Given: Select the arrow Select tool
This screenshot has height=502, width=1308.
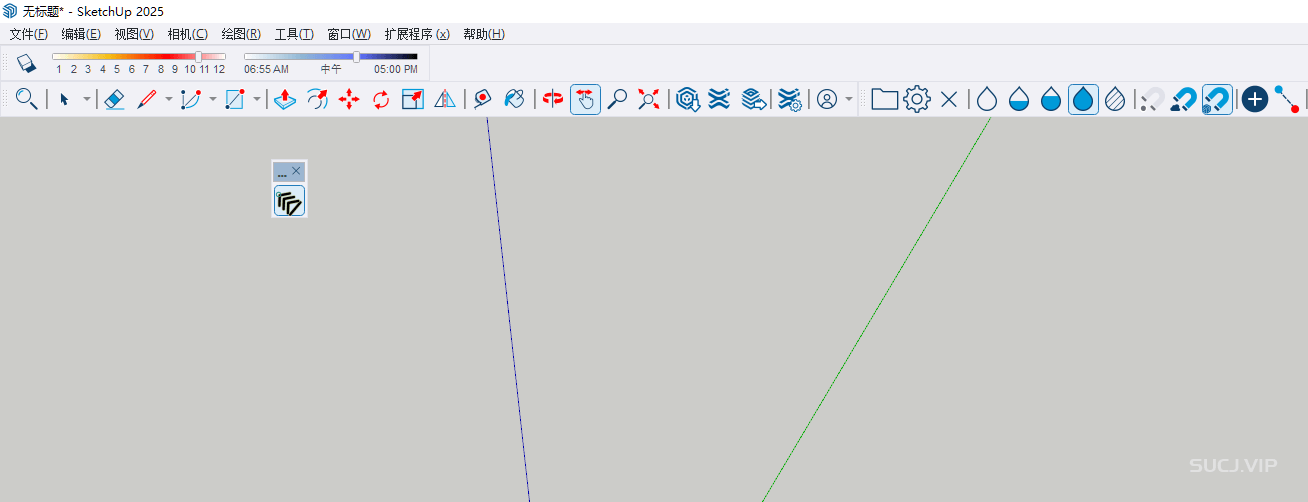Looking at the screenshot, I should coord(64,99).
